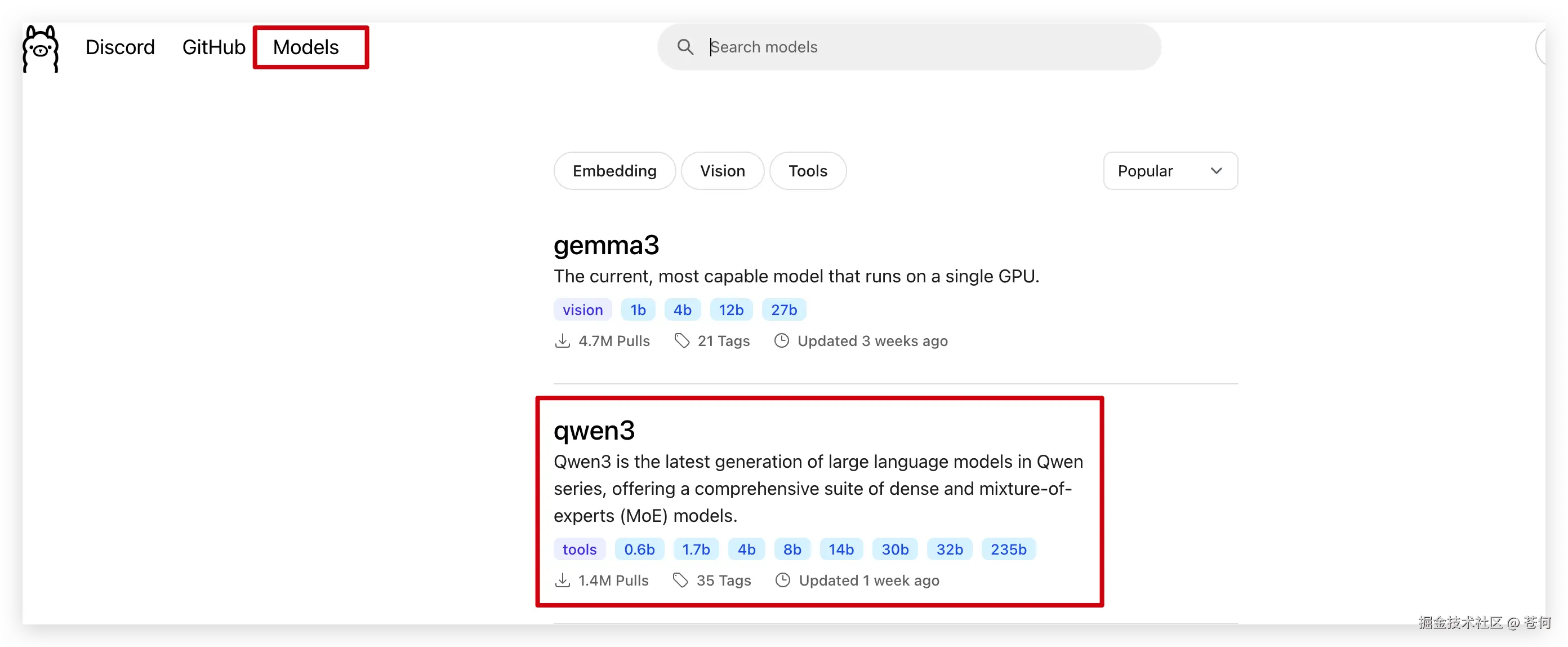Screen dimensions: 1568x647
Task: Click gemma3 pulls download icon
Action: (563, 340)
